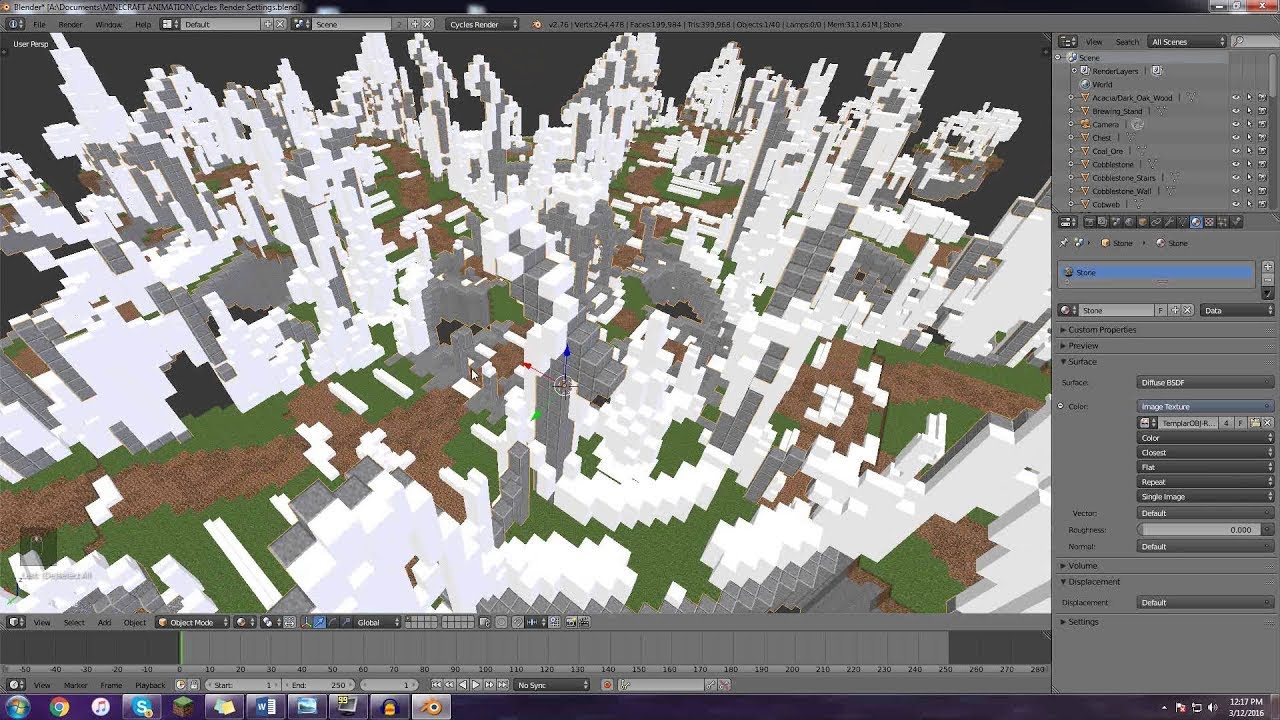Open the Particles properties tab icon

[x=1222, y=221]
